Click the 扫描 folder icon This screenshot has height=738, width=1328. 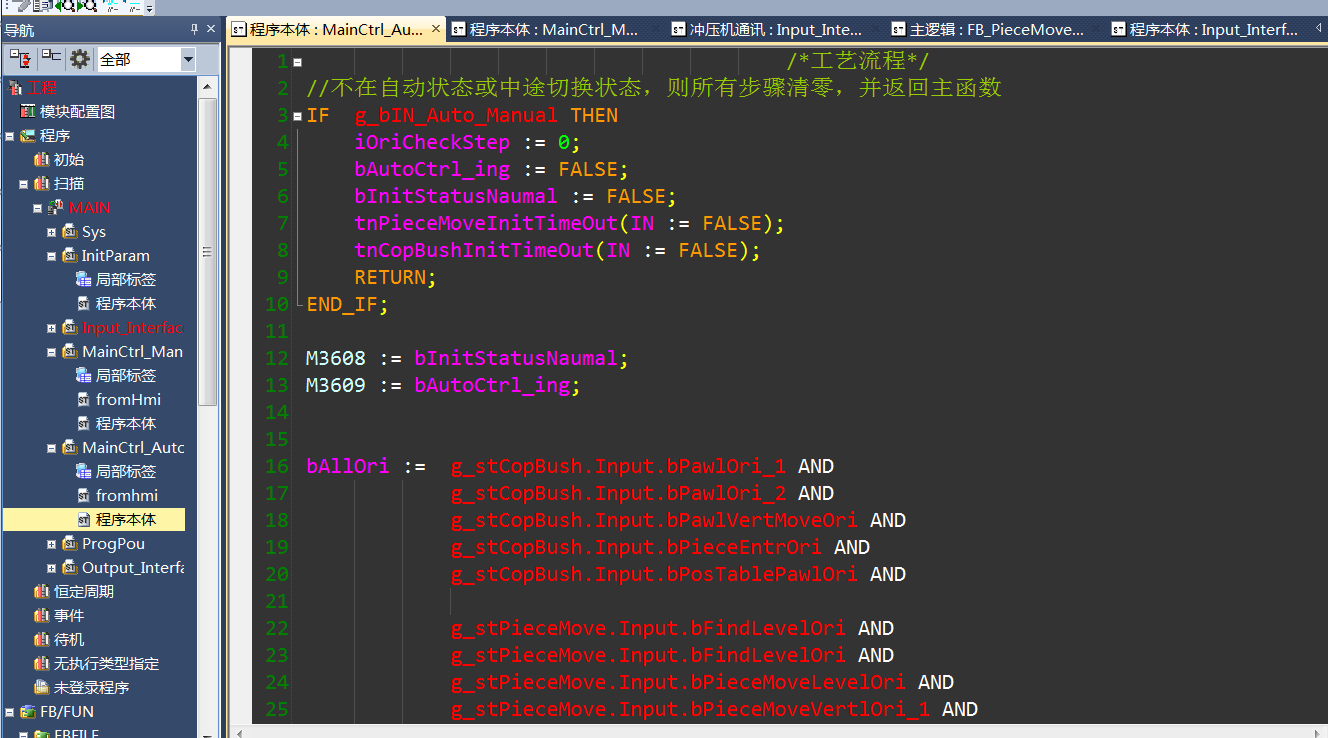point(41,184)
